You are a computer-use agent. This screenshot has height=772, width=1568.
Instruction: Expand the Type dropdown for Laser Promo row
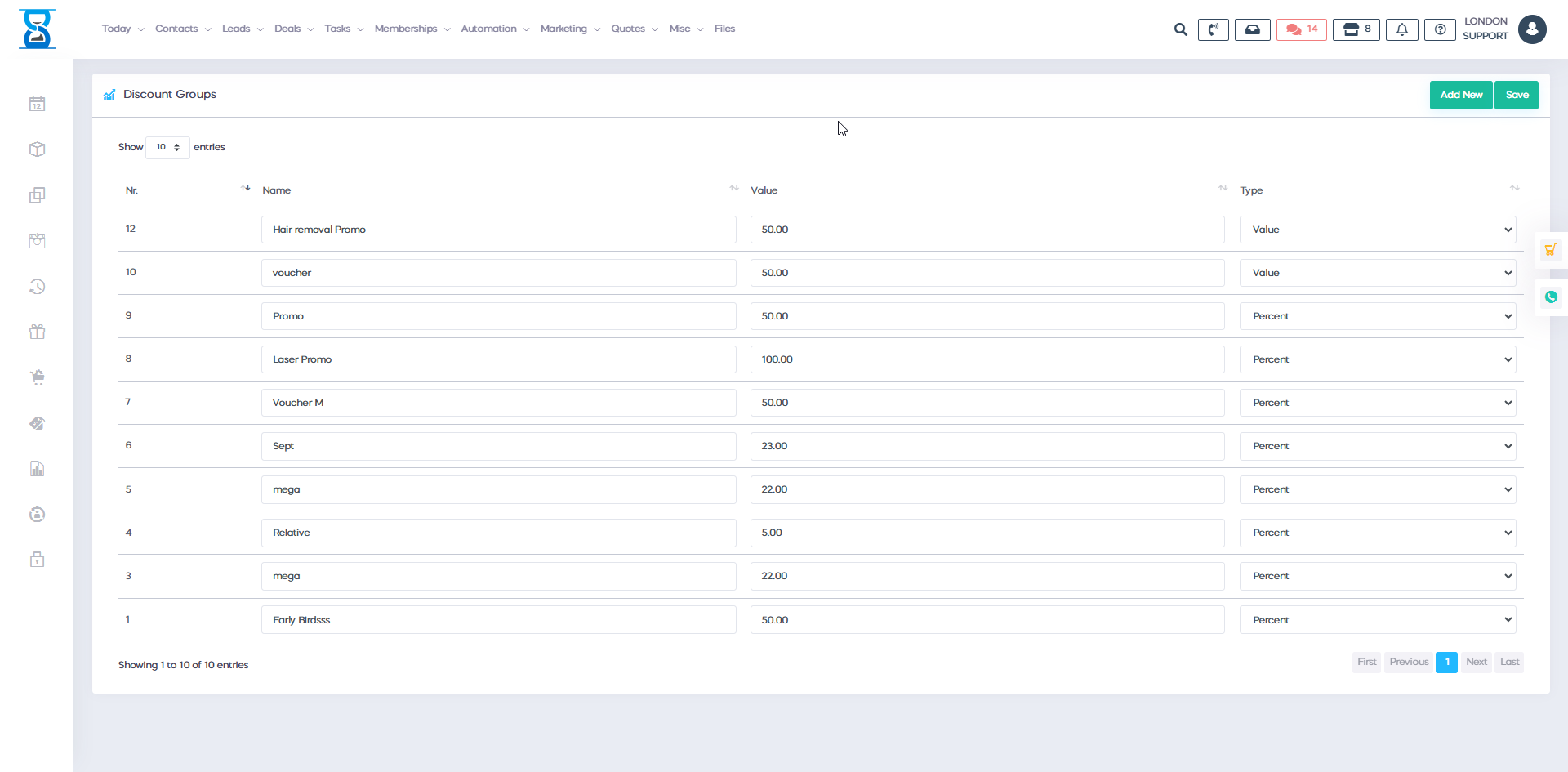tap(1377, 359)
